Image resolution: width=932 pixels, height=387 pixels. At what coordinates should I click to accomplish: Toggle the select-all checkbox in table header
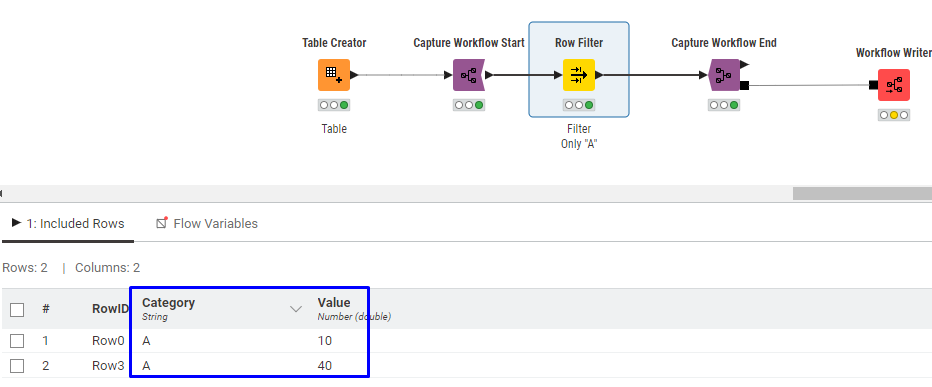17,310
